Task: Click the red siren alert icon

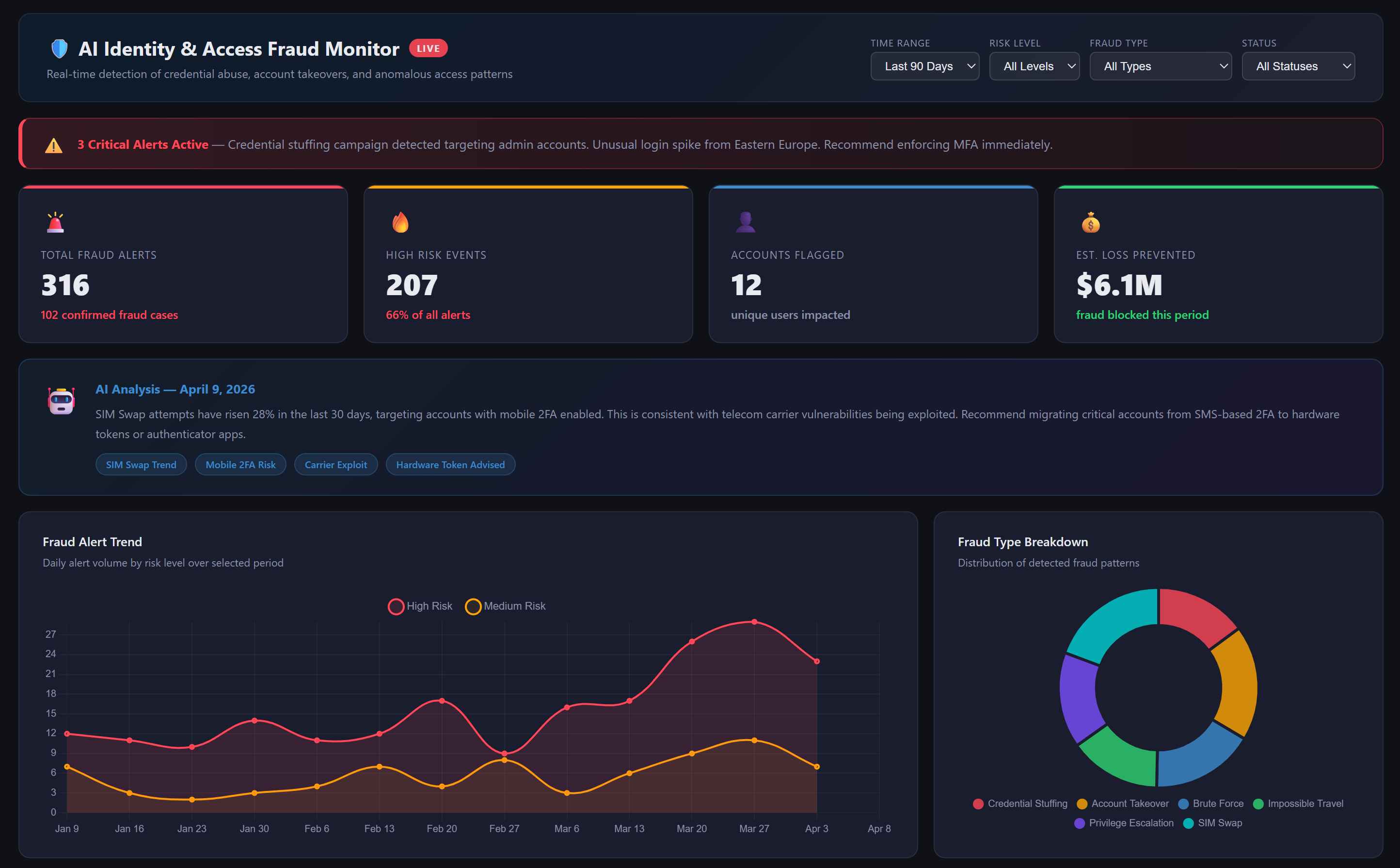Action: (x=55, y=222)
